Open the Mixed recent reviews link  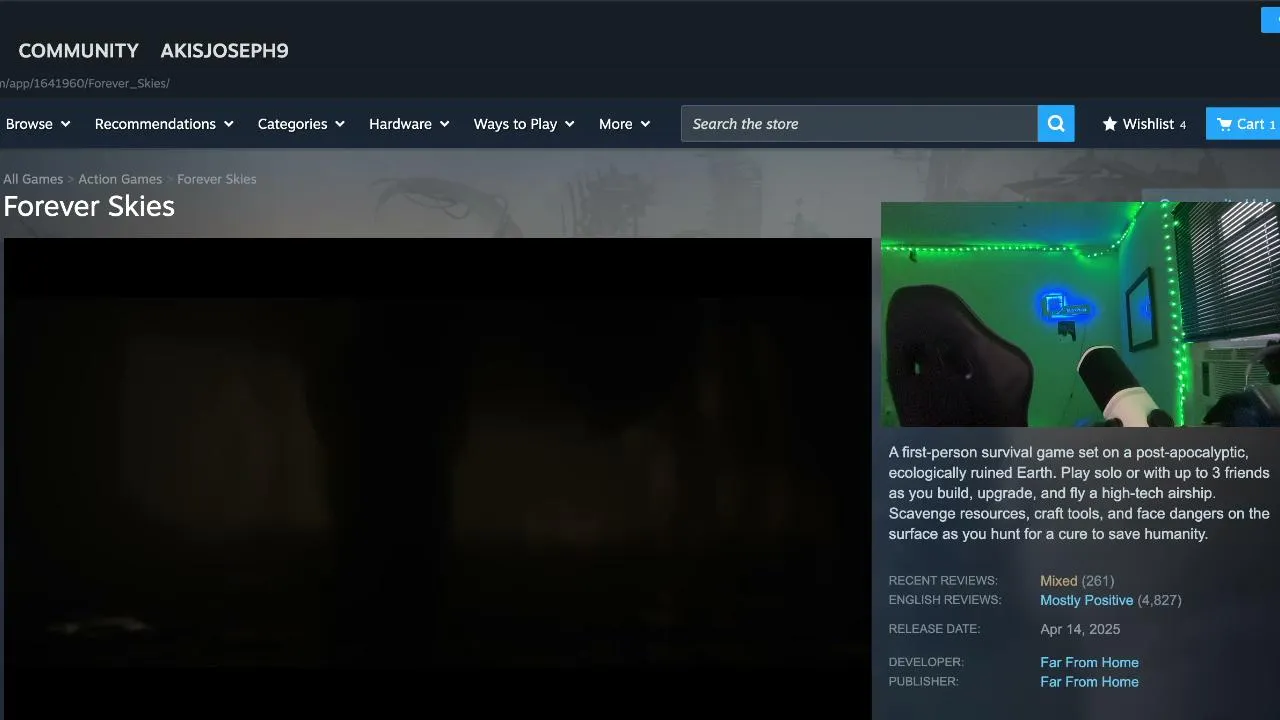point(1058,581)
